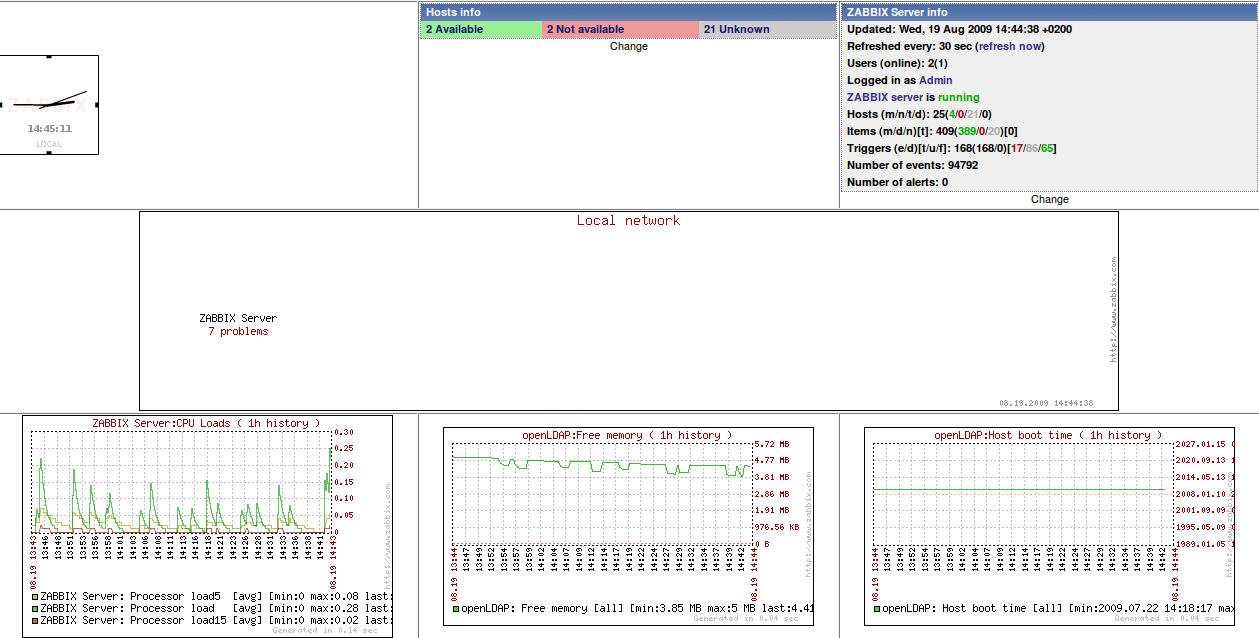Click the ZABBIX server status link
This screenshot has height=638, width=1259.
(885, 97)
